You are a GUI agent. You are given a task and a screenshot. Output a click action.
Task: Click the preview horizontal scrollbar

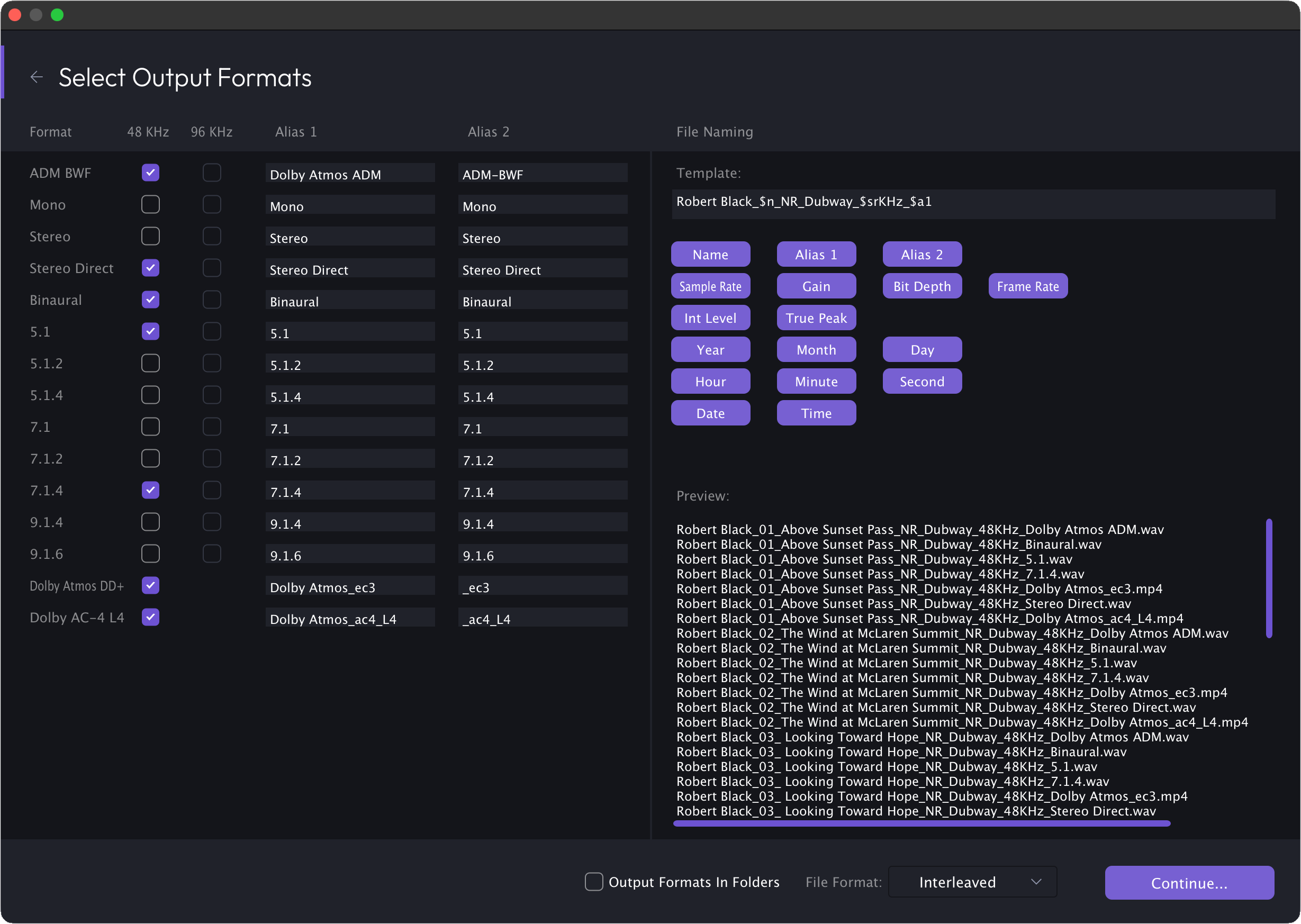[x=922, y=823]
